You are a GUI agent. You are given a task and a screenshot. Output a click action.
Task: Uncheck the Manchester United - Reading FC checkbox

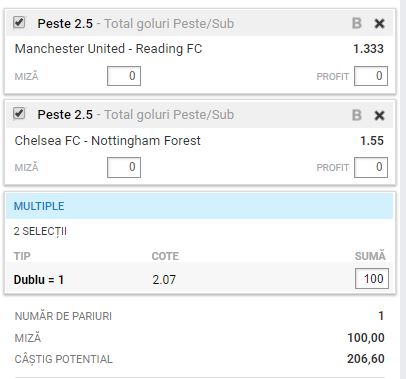(x=19, y=22)
